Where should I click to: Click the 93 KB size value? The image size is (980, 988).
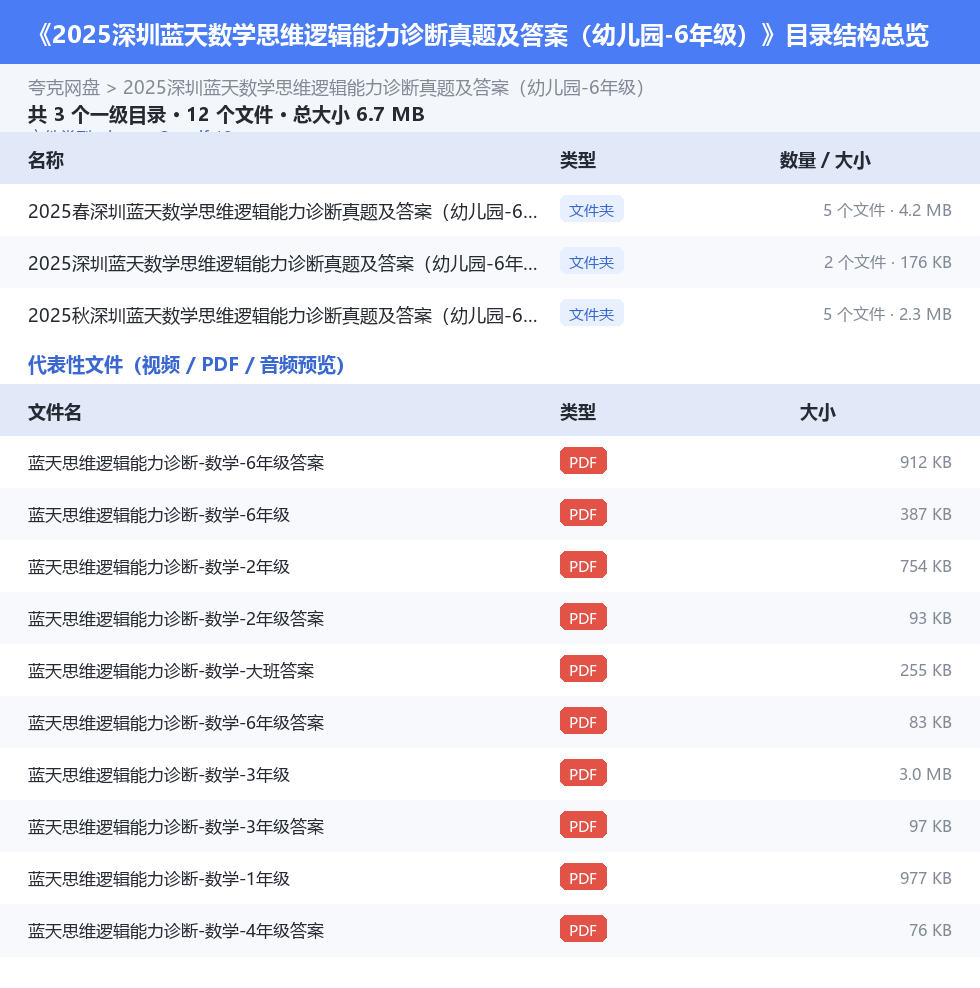click(x=930, y=618)
